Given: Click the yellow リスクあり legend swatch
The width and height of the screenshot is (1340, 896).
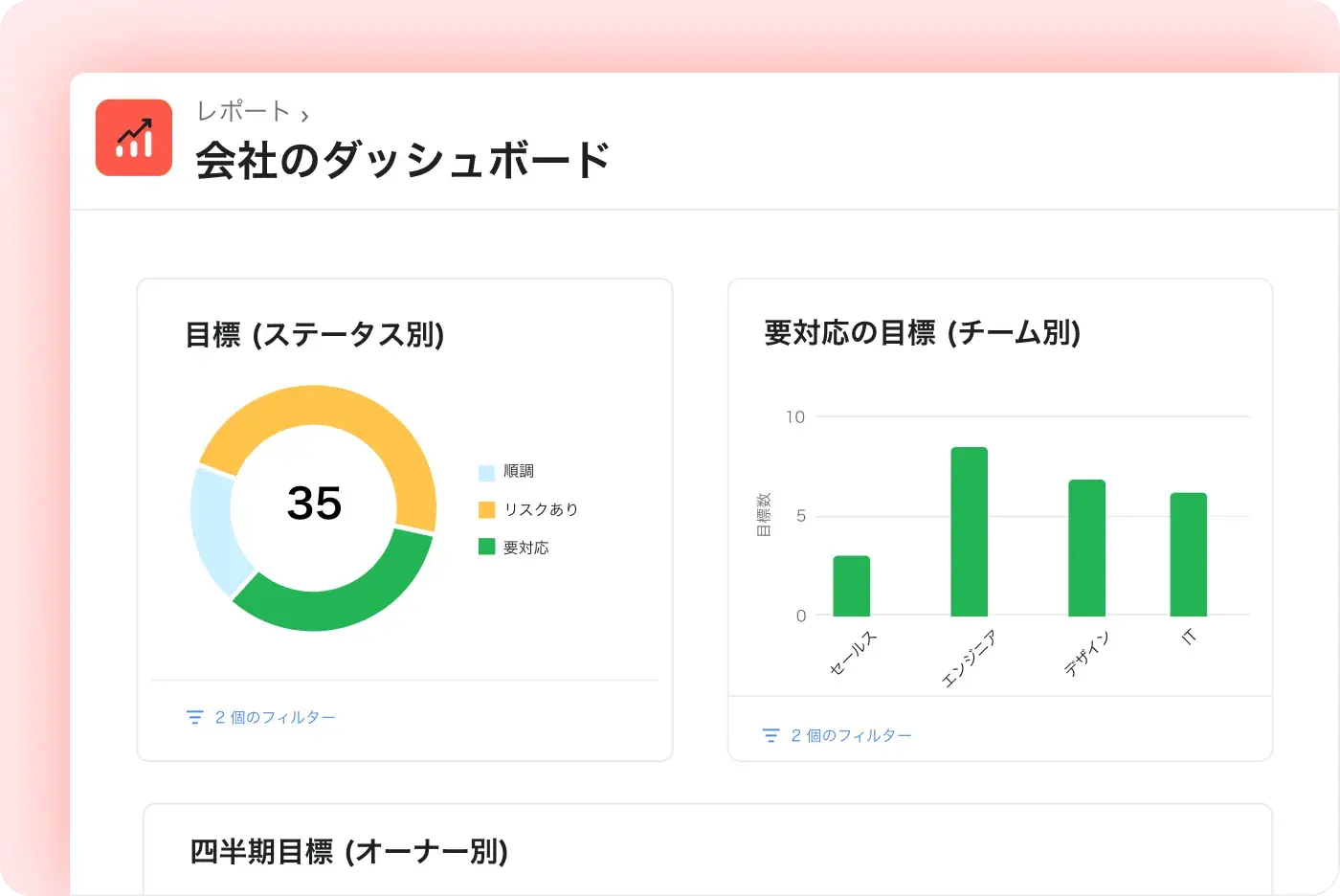Looking at the screenshot, I should point(486,509).
